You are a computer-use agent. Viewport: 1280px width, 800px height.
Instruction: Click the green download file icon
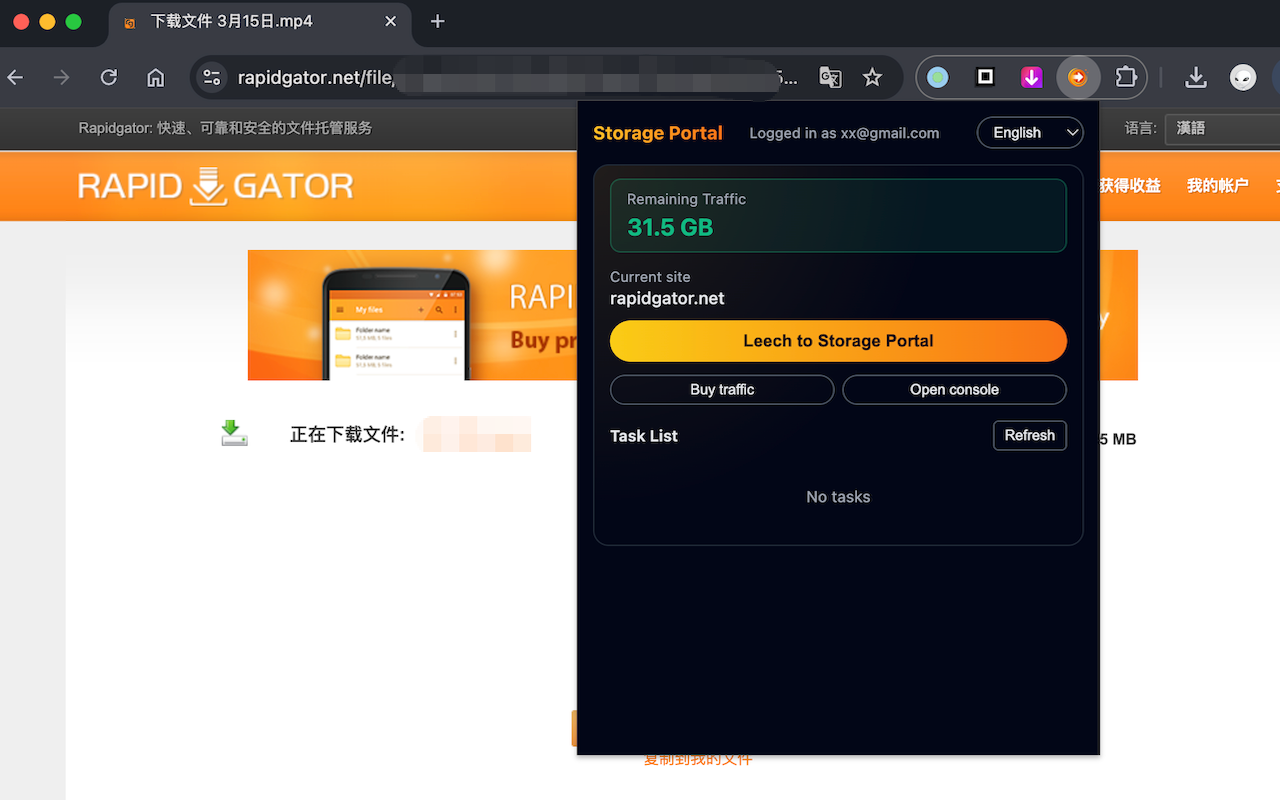point(234,433)
